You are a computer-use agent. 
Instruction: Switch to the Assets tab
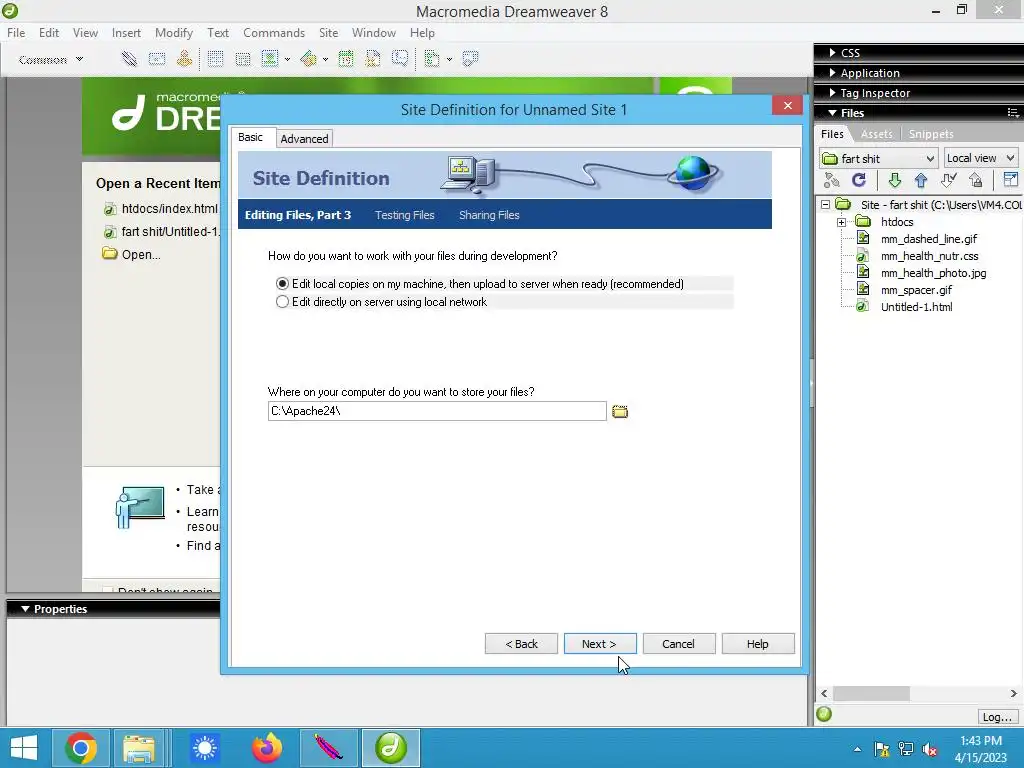click(876, 134)
